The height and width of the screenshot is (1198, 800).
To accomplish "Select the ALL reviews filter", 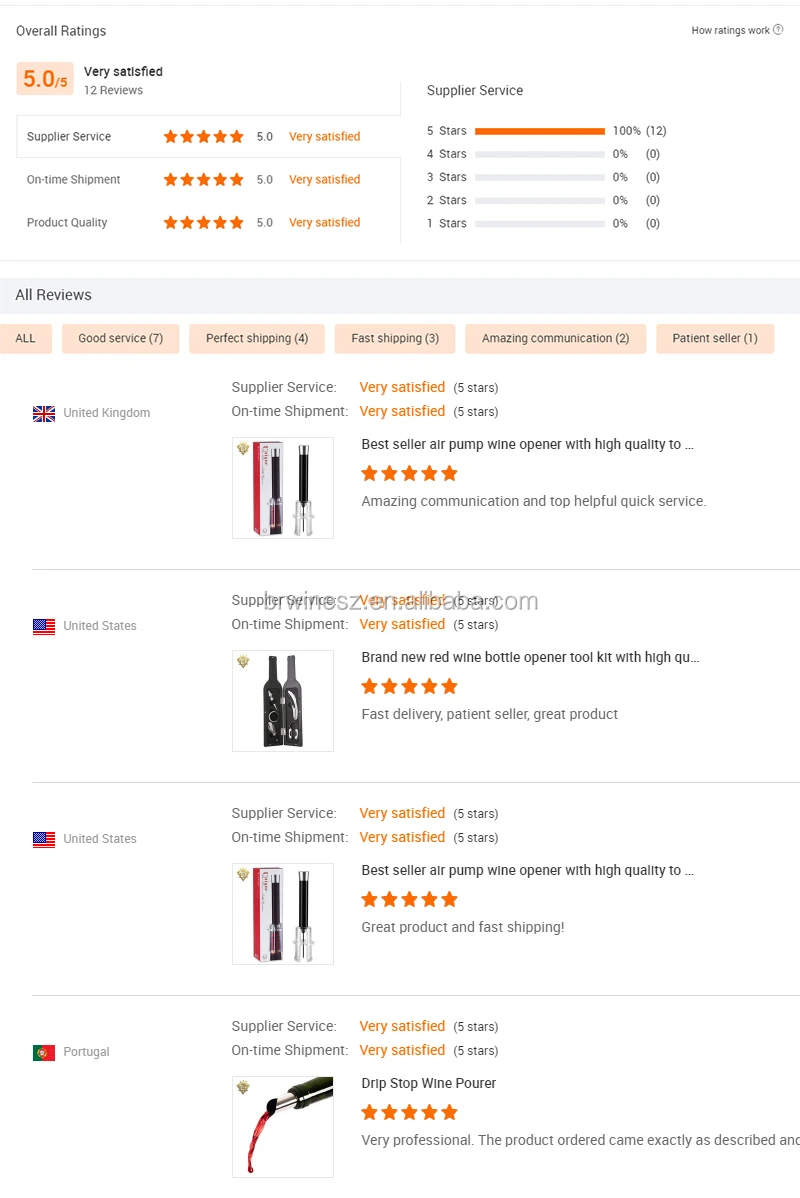I will tap(26, 338).
